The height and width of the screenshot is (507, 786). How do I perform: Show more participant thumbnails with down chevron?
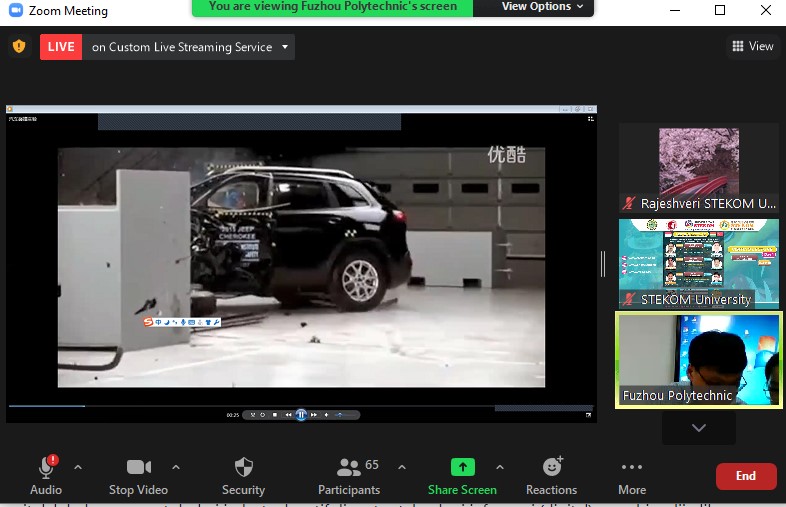click(x=699, y=428)
